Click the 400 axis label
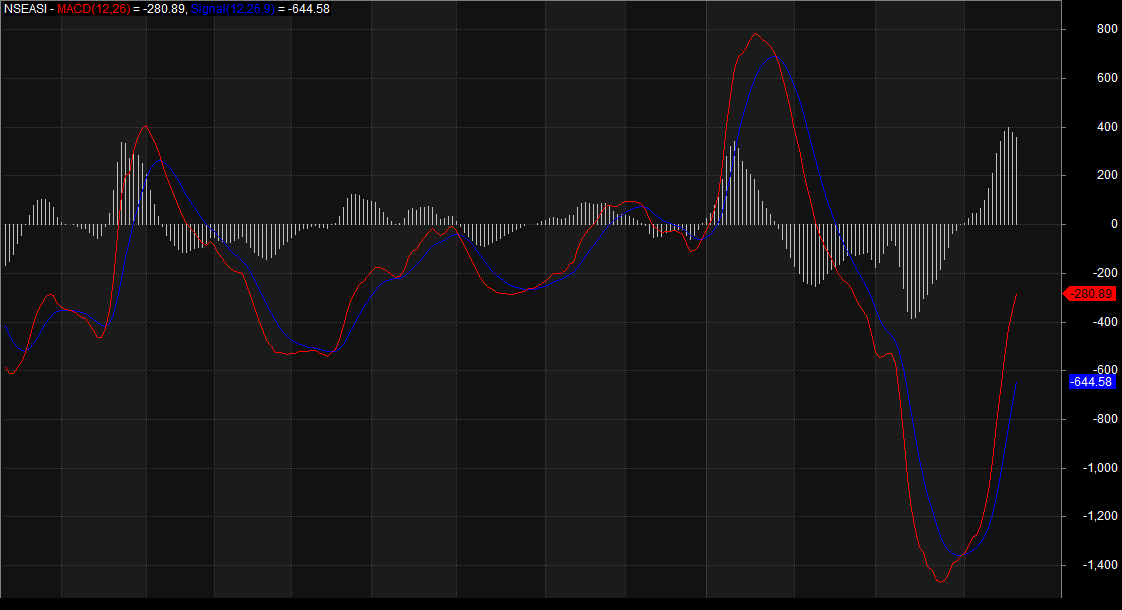Screen dimensions: 1122x610 pos(1107,127)
